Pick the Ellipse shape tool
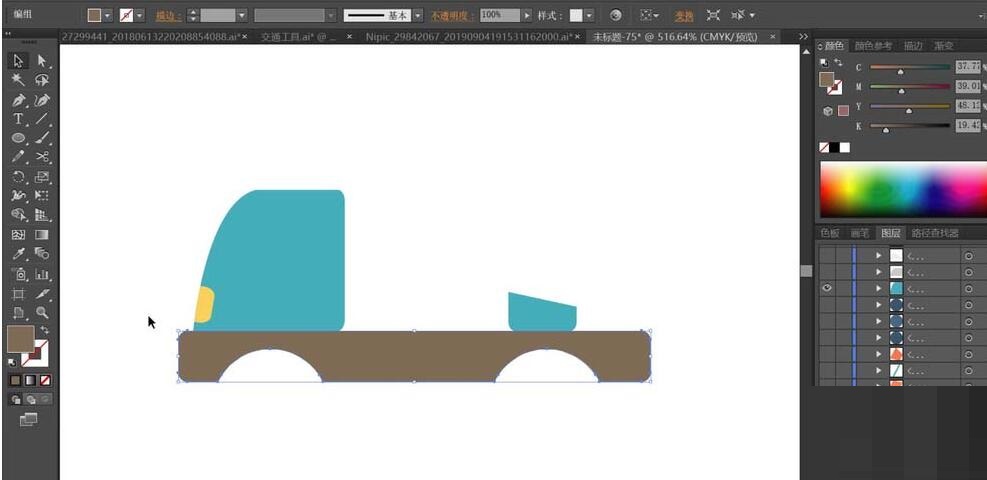 pyautogui.click(x=18, y=138)
